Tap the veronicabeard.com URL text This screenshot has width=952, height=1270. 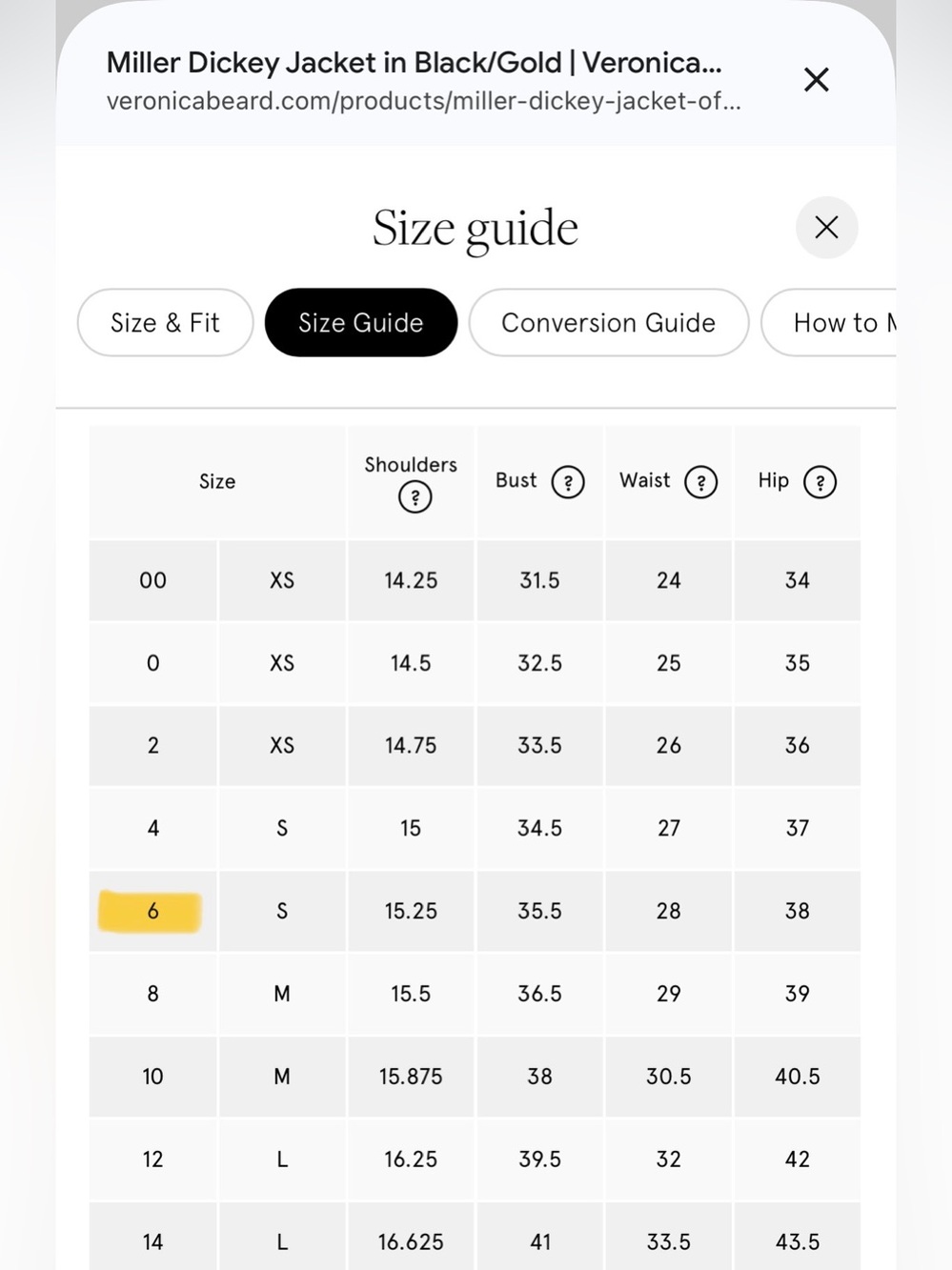click(x=423, y=101)
